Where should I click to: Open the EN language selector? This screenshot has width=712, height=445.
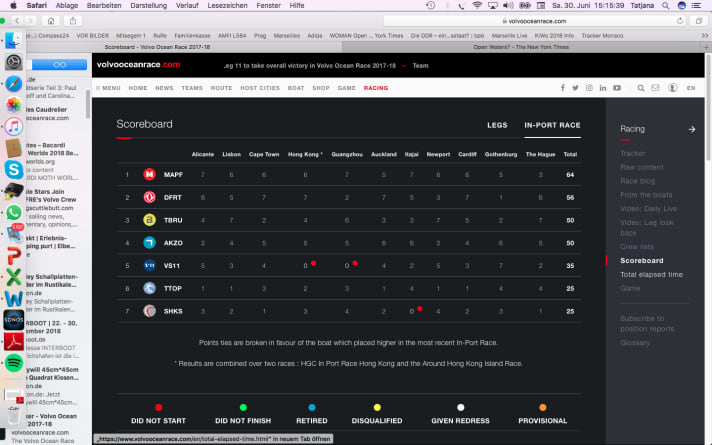coord(691,88)
